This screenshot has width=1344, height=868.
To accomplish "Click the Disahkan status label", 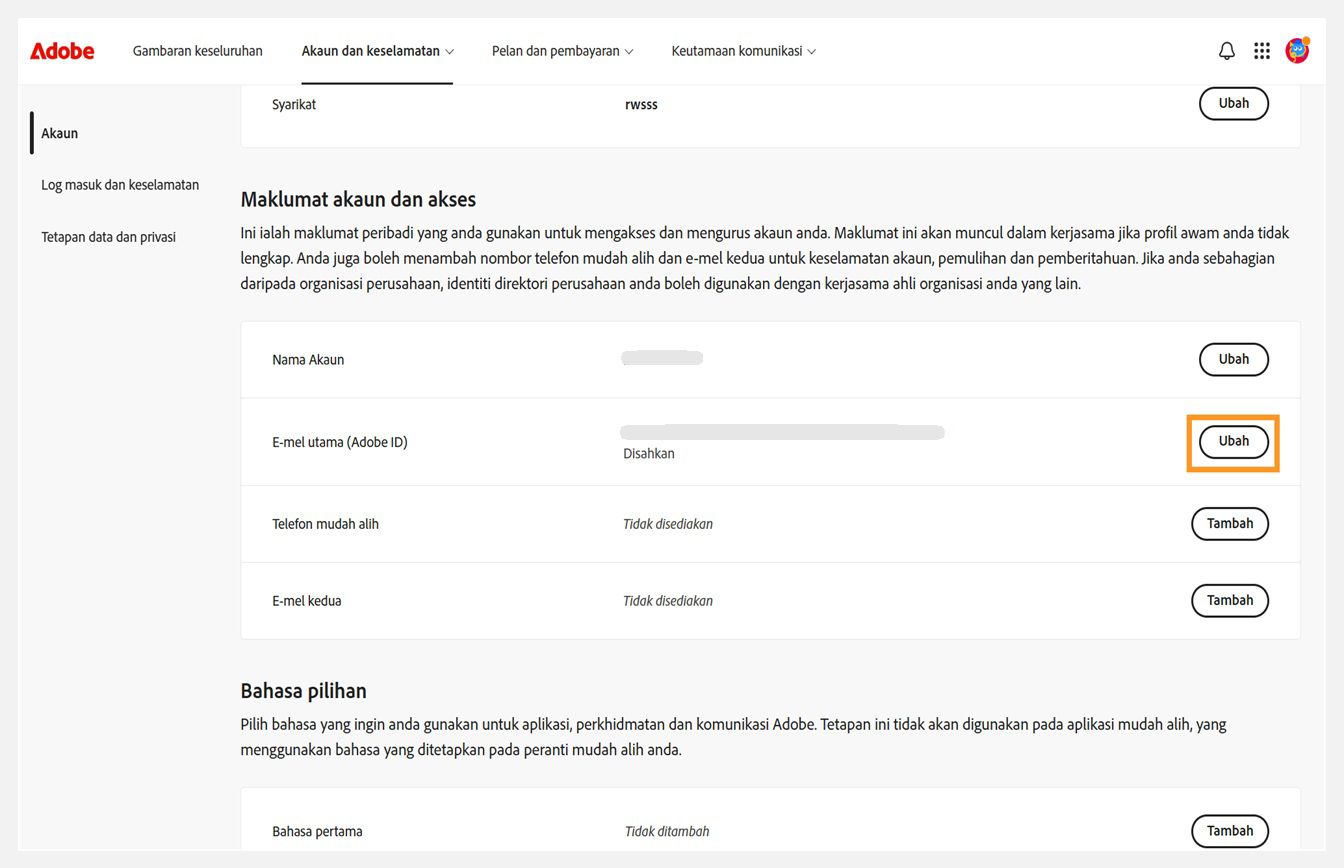I will click(x=648, y=453).
